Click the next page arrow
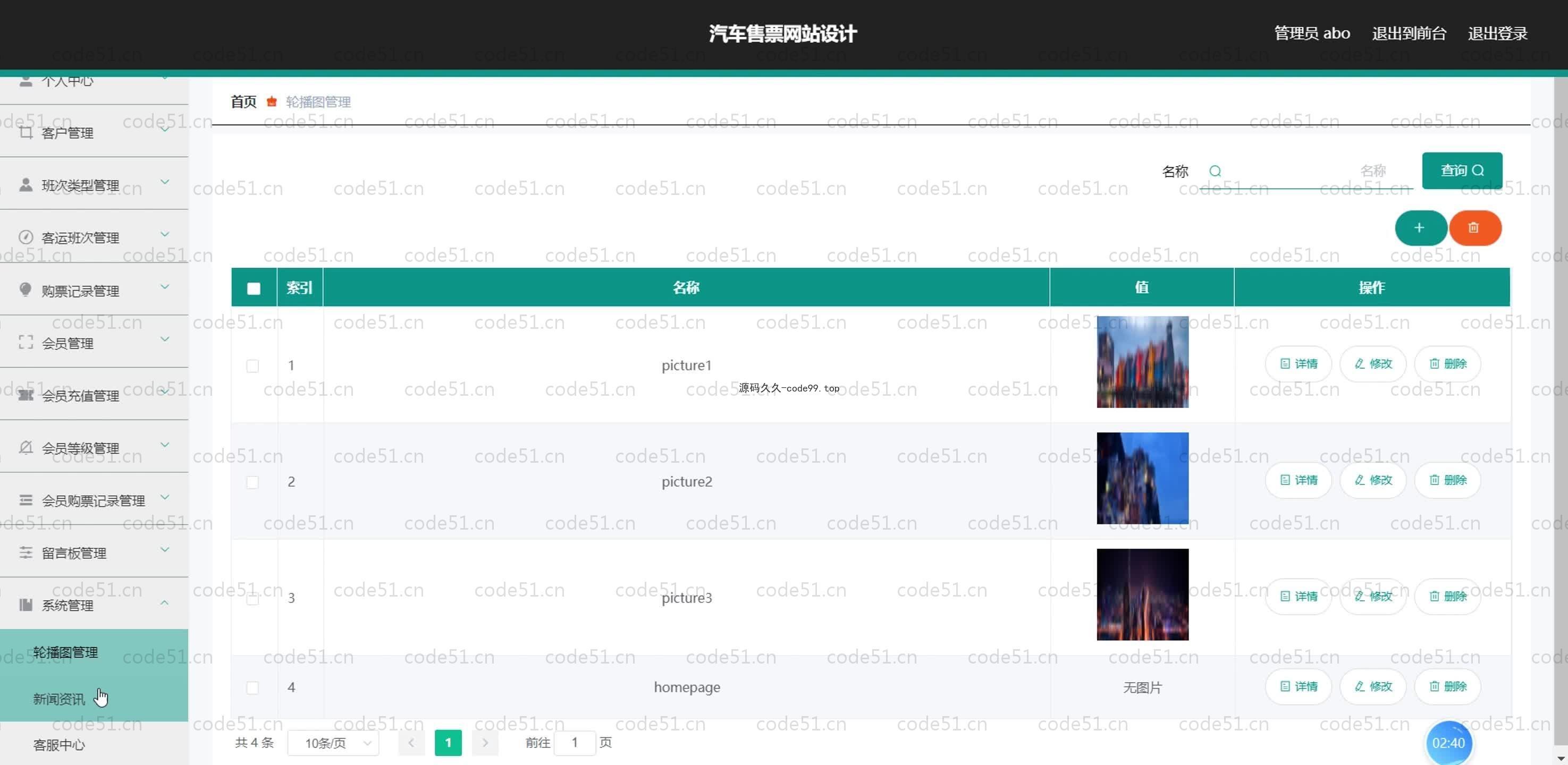 (485, 743)
